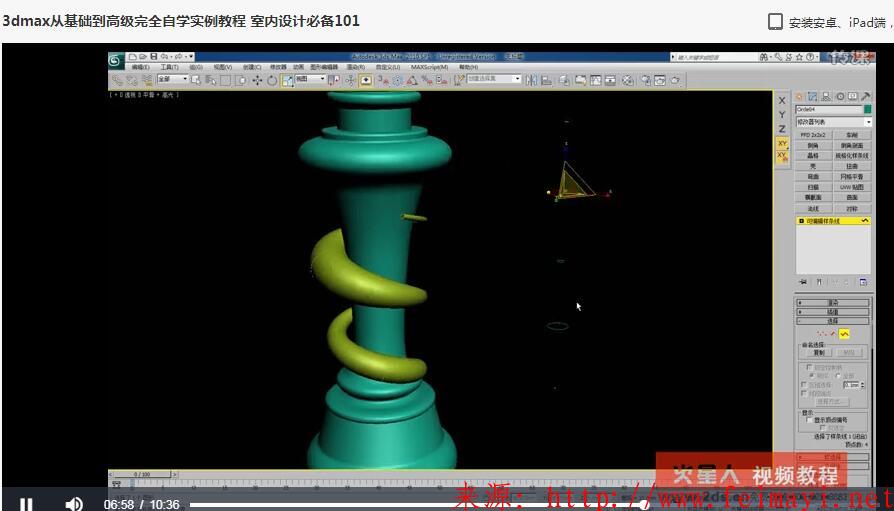
Task: Open the 修改器列表 modifier list dropdown
Action: [x=833, y=122]
